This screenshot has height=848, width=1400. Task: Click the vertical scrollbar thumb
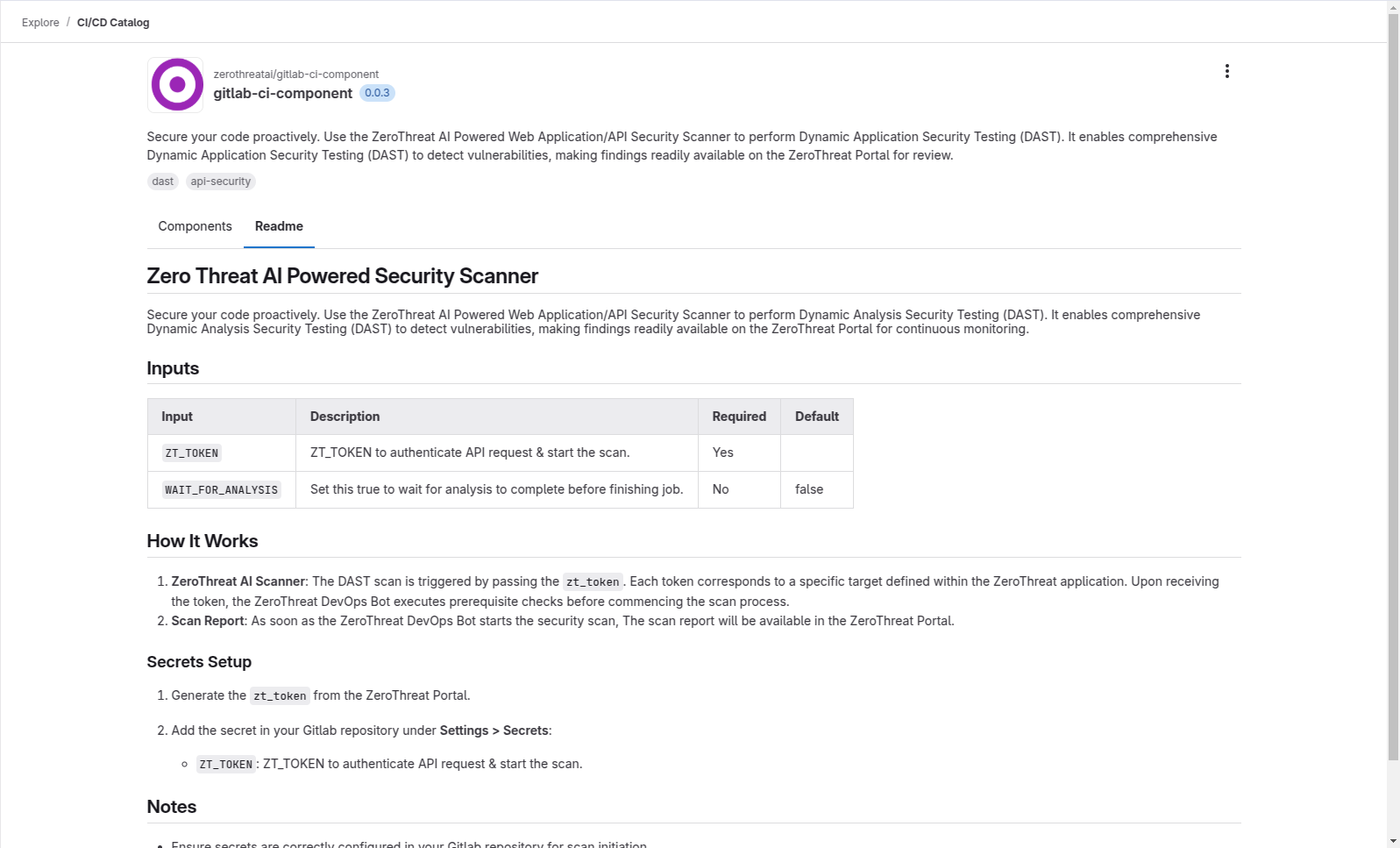click(1393, 386)
